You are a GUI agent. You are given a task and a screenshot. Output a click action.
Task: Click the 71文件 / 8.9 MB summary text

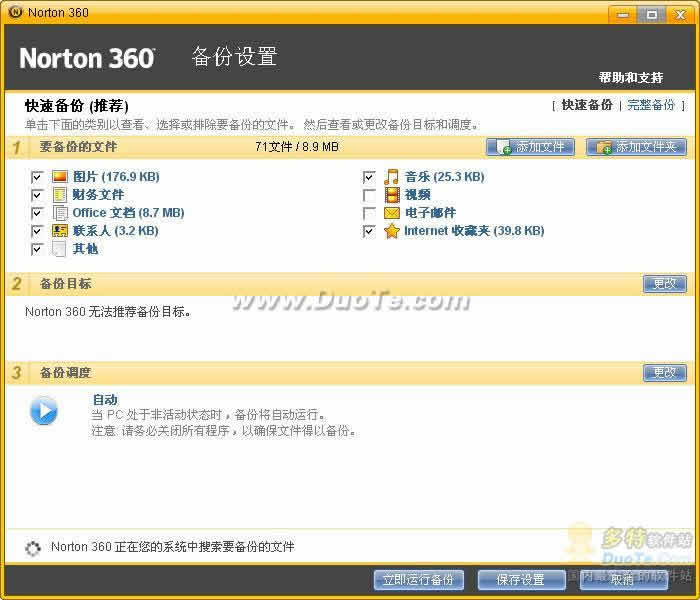click(297, 147)
